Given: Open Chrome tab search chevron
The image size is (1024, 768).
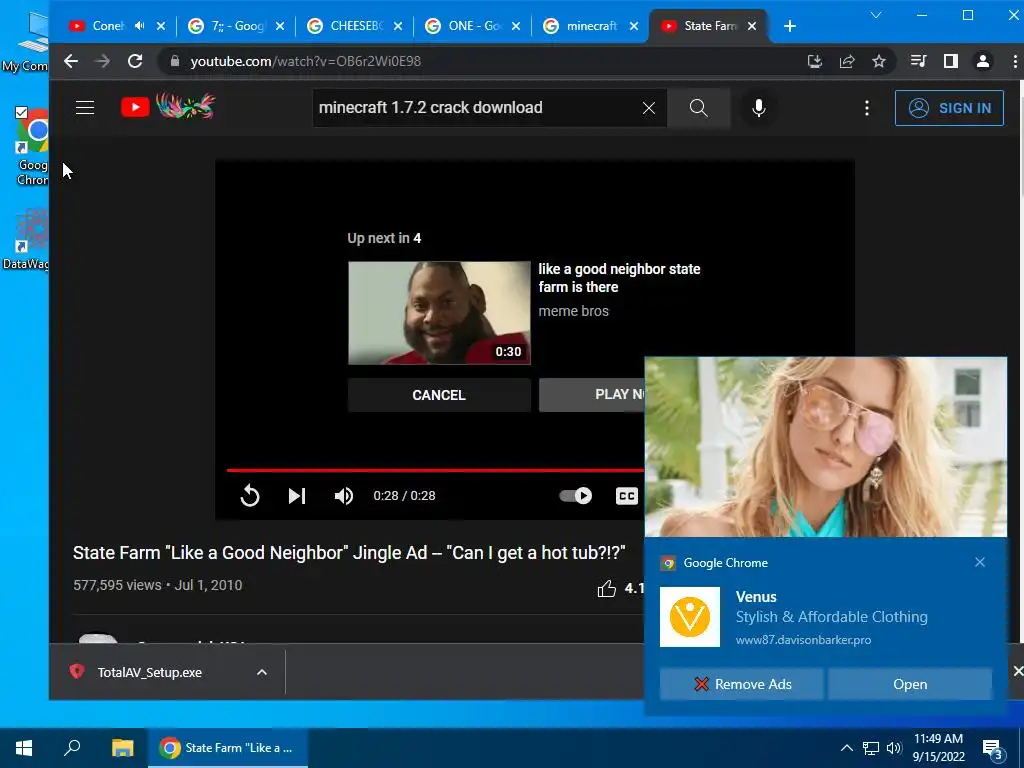Looking at the screenshot, I should (x=876, y=15).
